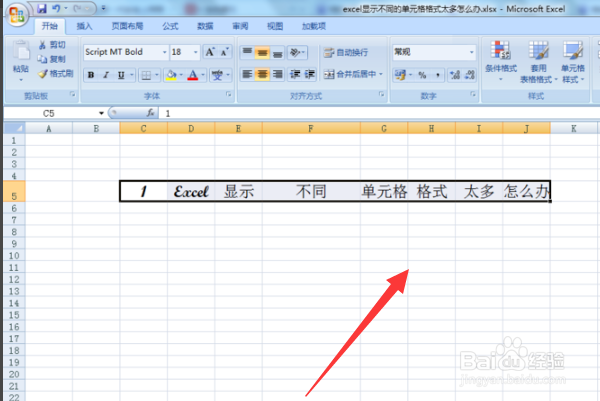Switch to the 开始 tab
The height and width of the screenshot is (401, 600).
coord(49,26)
